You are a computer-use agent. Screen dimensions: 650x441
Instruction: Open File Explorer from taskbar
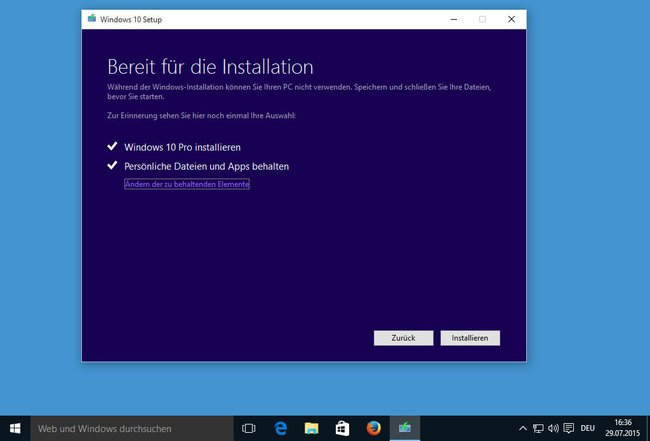click(311, 429)
